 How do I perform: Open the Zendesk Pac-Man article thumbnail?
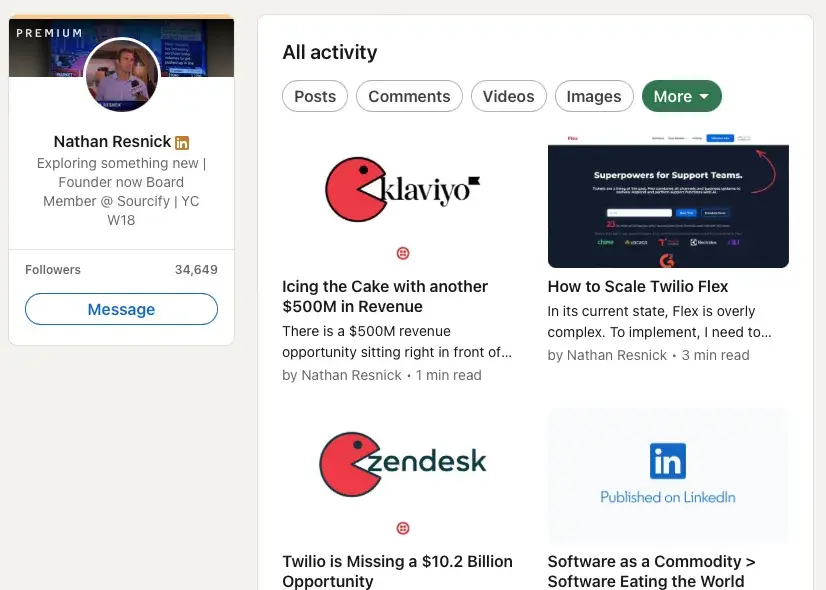(x=402, y=463)
